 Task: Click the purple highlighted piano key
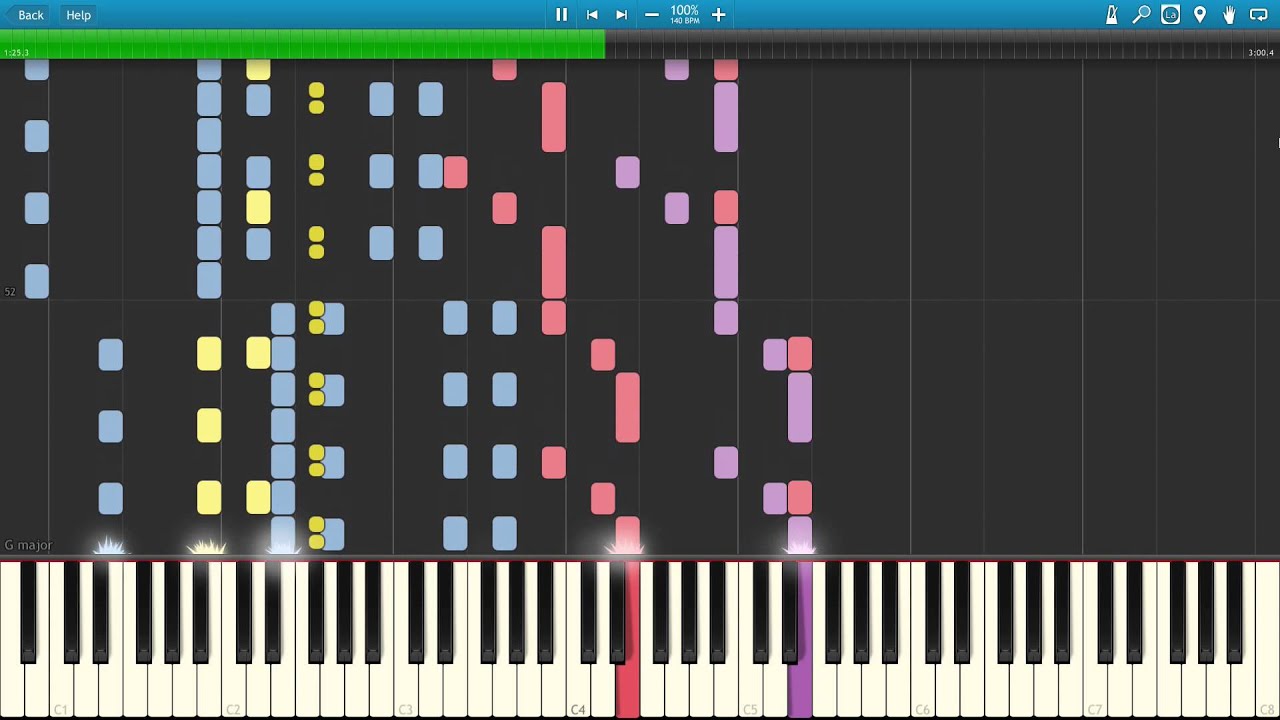pos(800,690)
